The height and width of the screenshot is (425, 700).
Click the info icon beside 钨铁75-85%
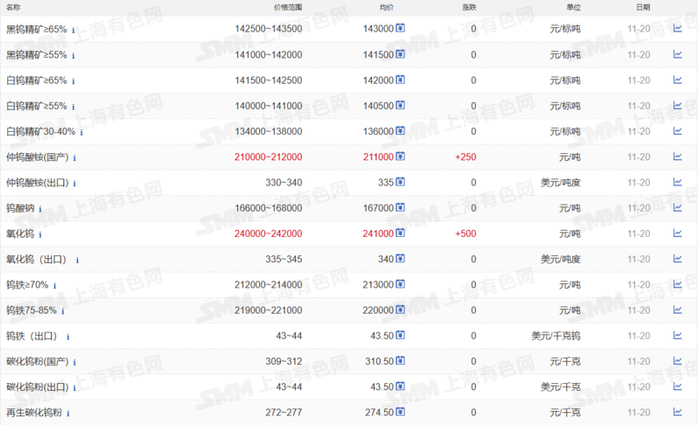[63, 311]
